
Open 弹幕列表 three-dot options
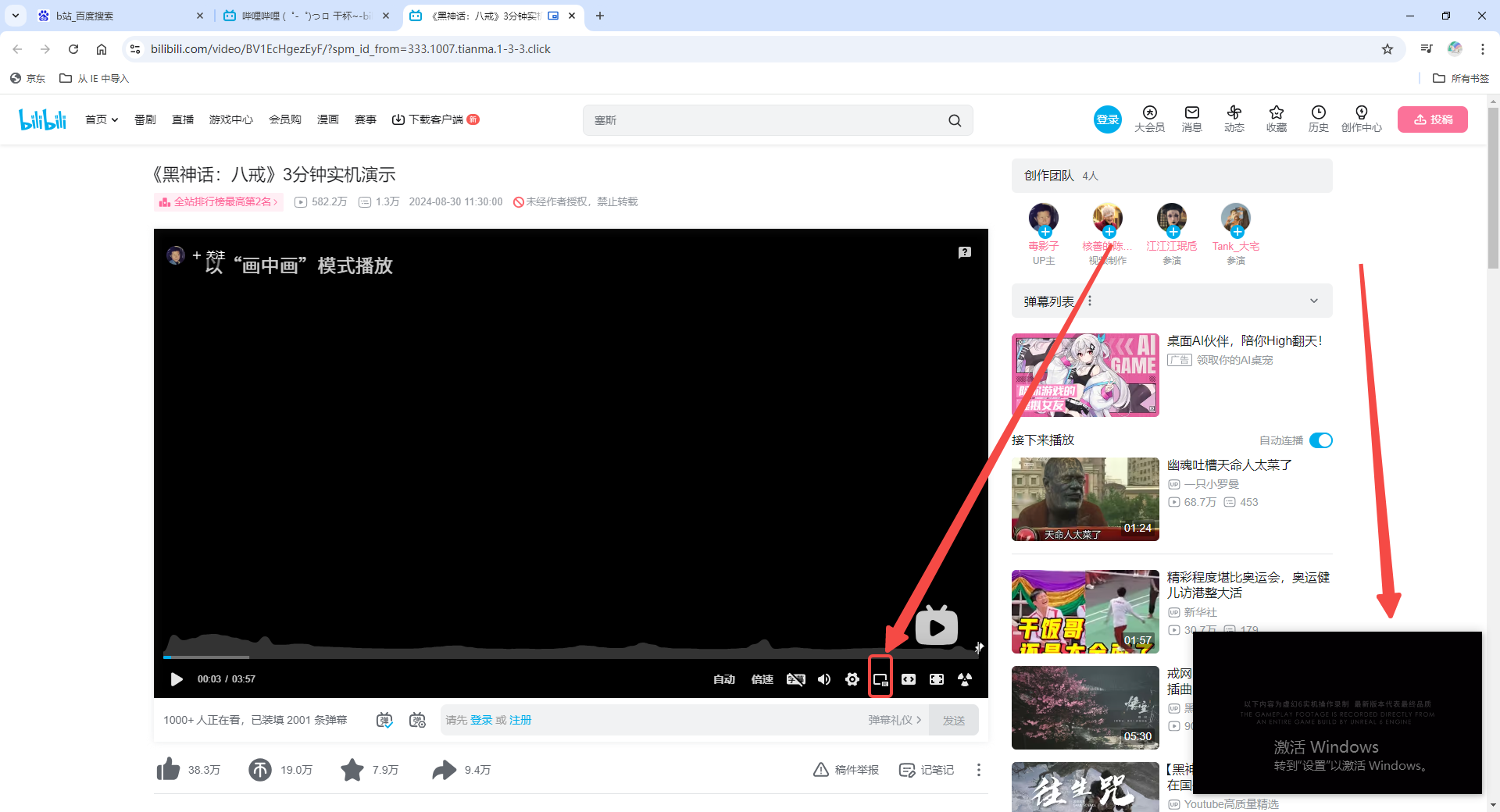point(1090,301)
